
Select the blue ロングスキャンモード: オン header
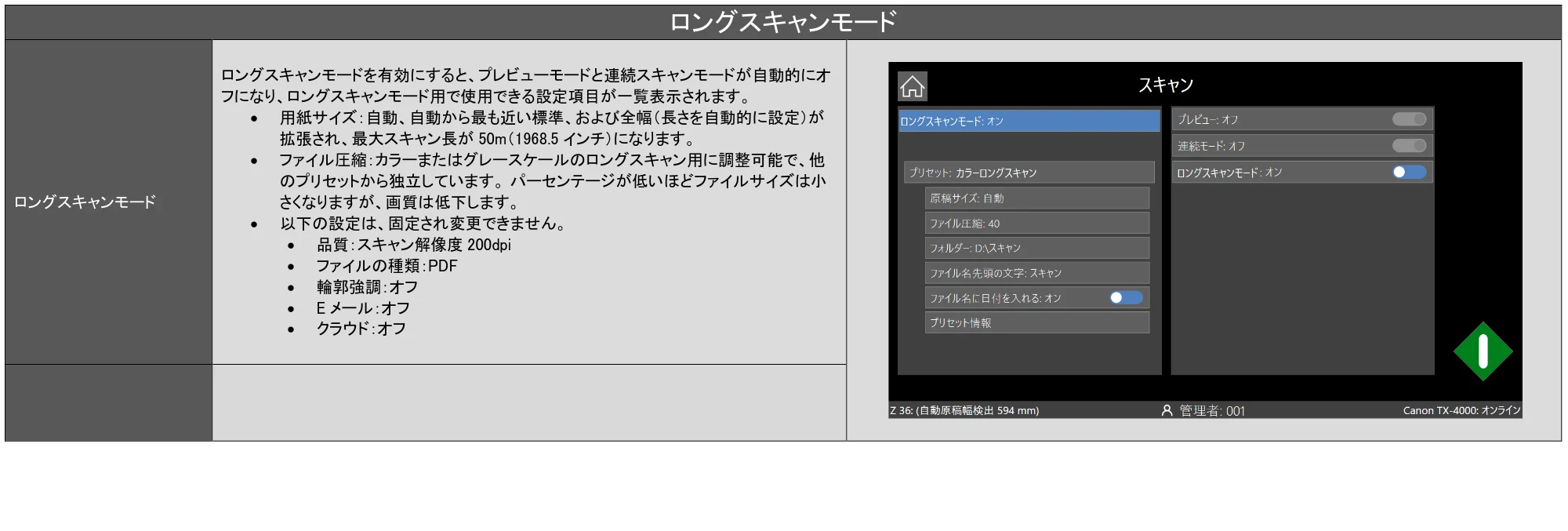(x=1029, y=121)
